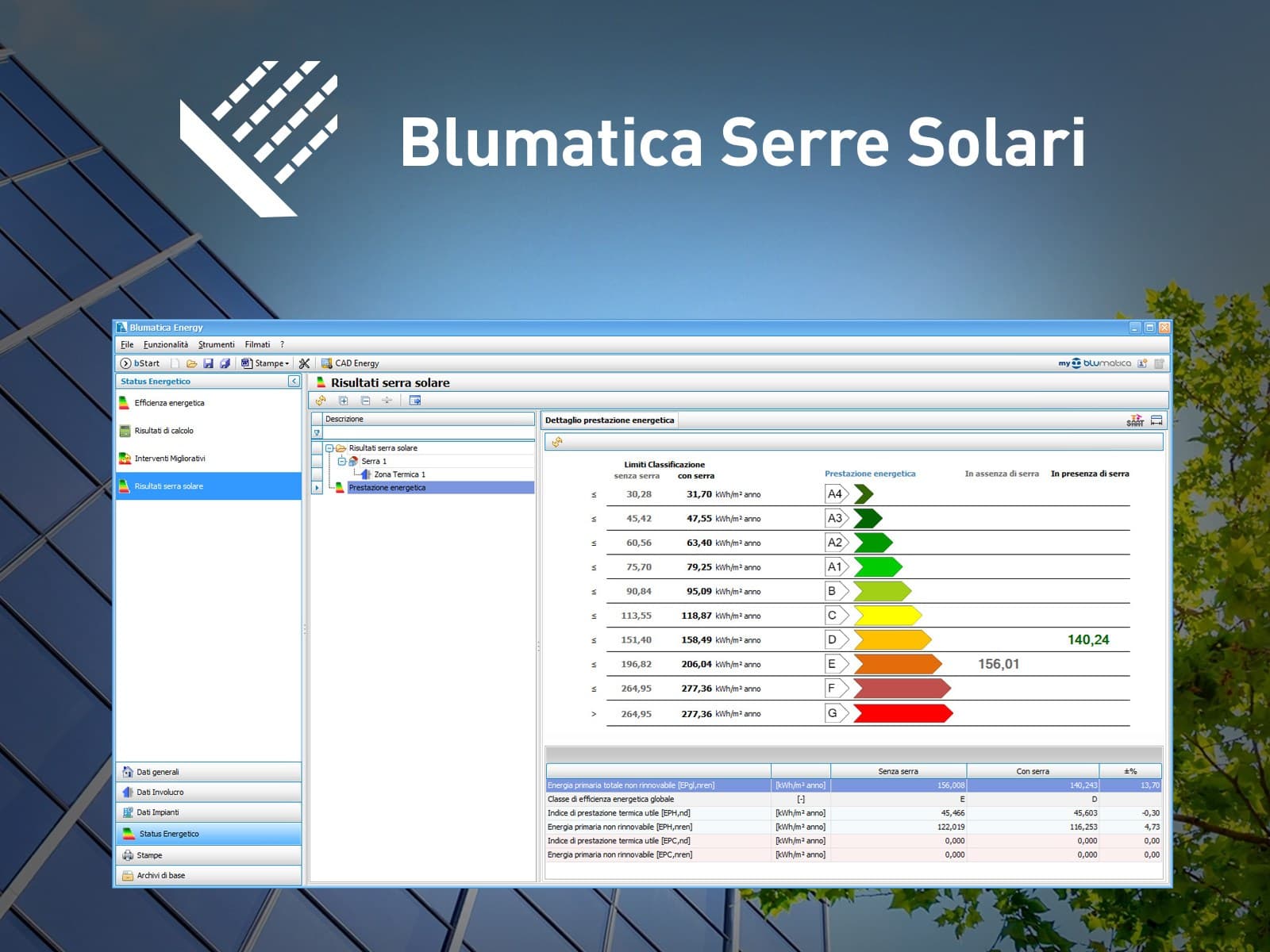The height and width of the screenshot is (952, 1270).
Task: Open the ? help menu
Action: point(282,344)
